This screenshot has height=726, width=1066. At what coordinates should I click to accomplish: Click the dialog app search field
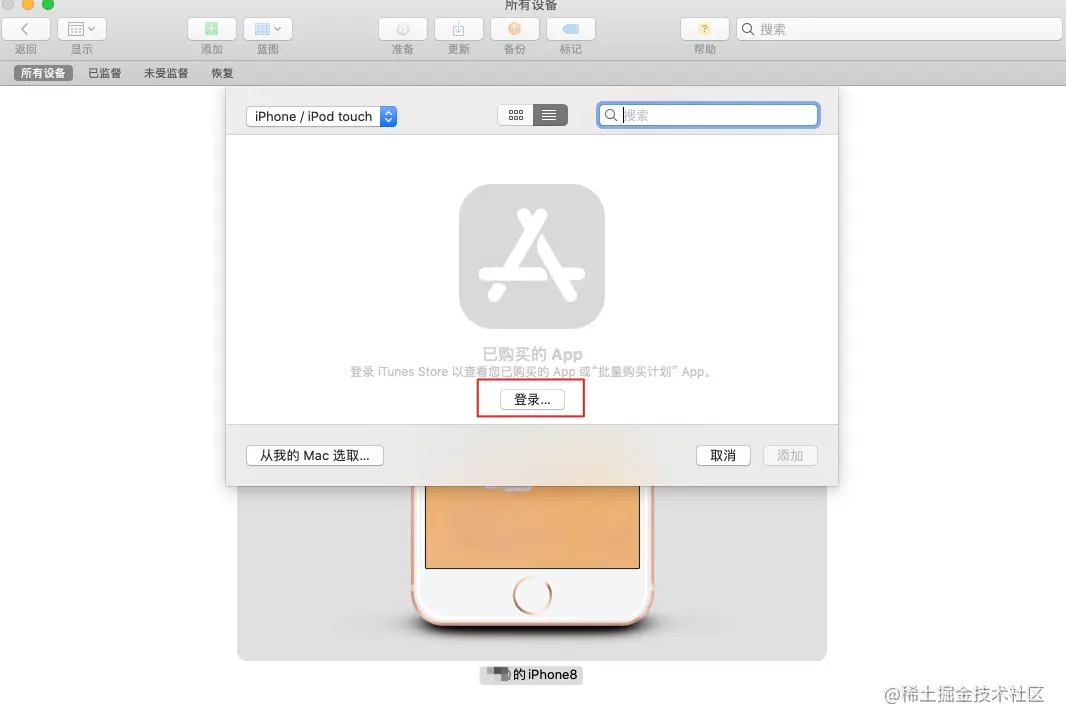pyautogui.click(x=708, y=115)
